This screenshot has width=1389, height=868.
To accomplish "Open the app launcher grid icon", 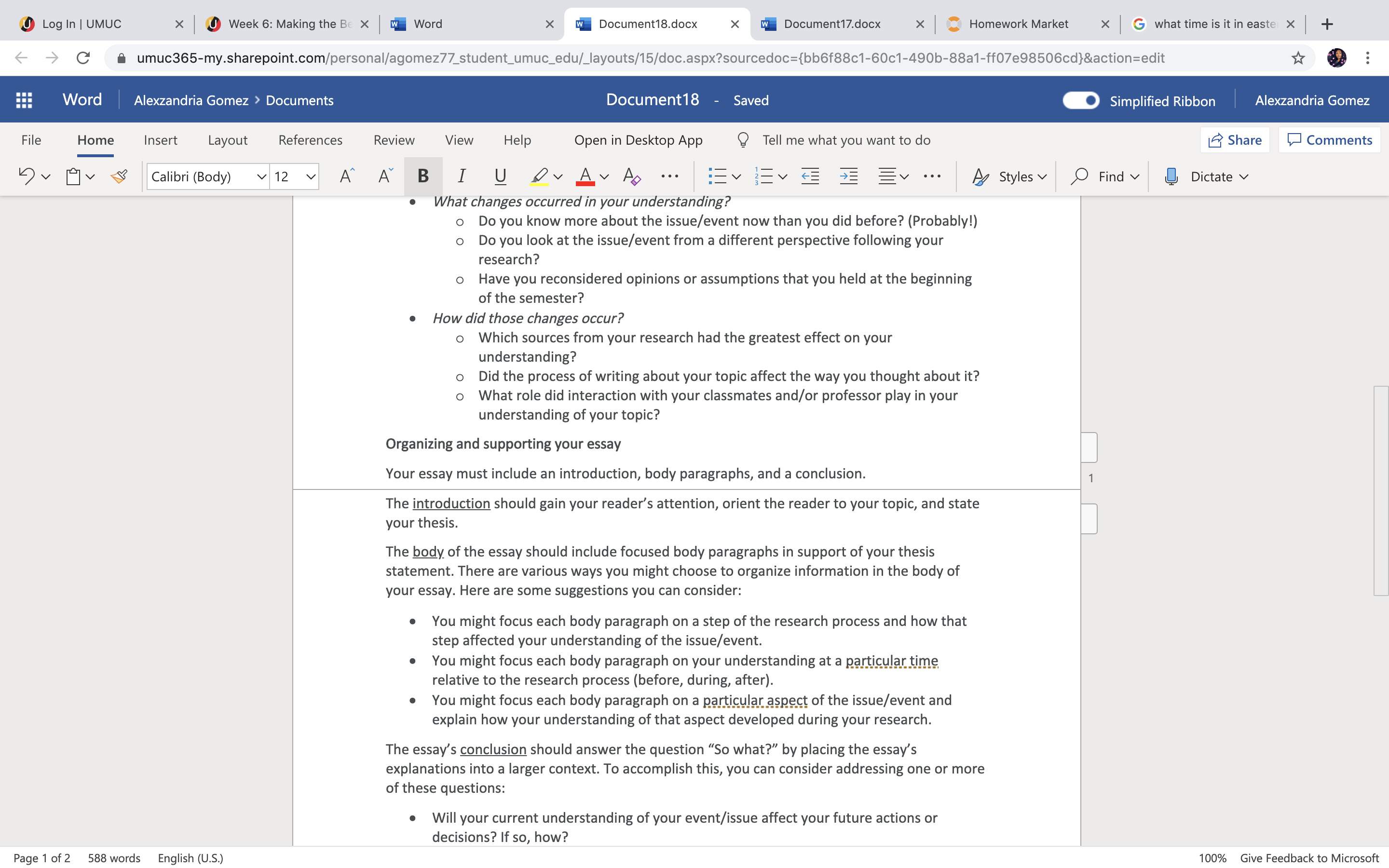I will tap(24, 100).
